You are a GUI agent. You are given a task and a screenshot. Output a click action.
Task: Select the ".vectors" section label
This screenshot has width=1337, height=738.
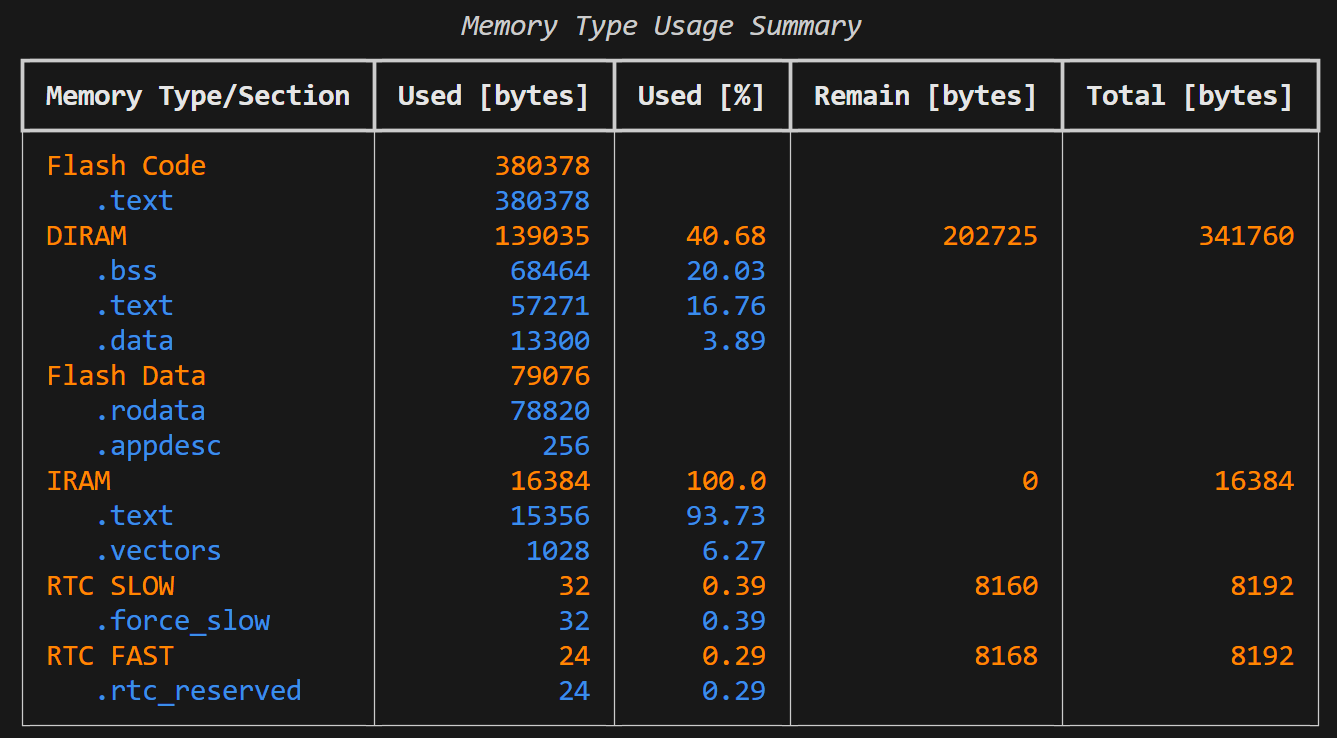click(158, 551)
